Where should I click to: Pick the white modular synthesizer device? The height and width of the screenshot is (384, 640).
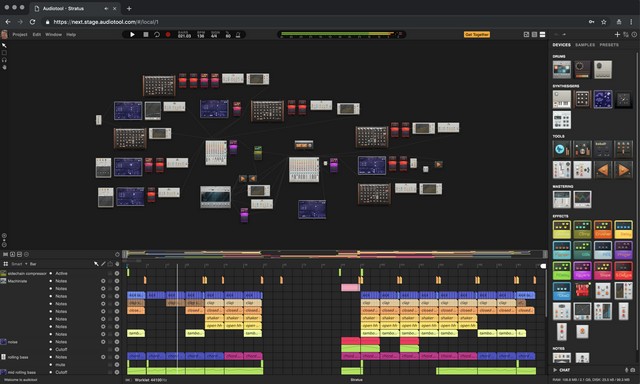tap(562, 120)
